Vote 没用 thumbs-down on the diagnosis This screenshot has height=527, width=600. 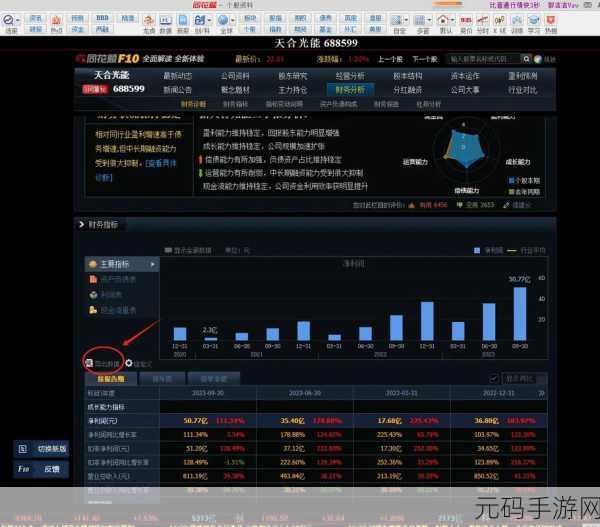click(460, 205)
